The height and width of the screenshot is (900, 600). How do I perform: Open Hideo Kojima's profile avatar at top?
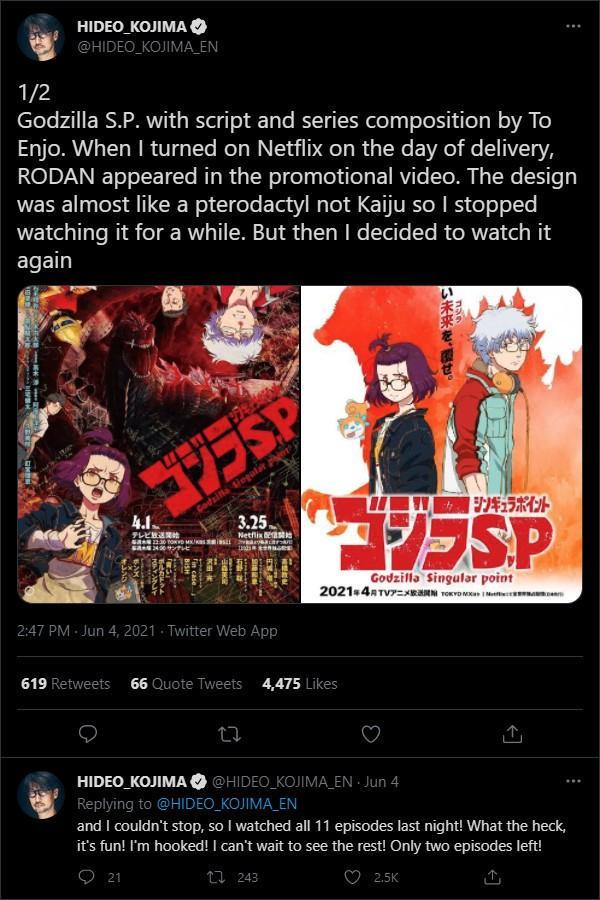(x=41, y=37)
